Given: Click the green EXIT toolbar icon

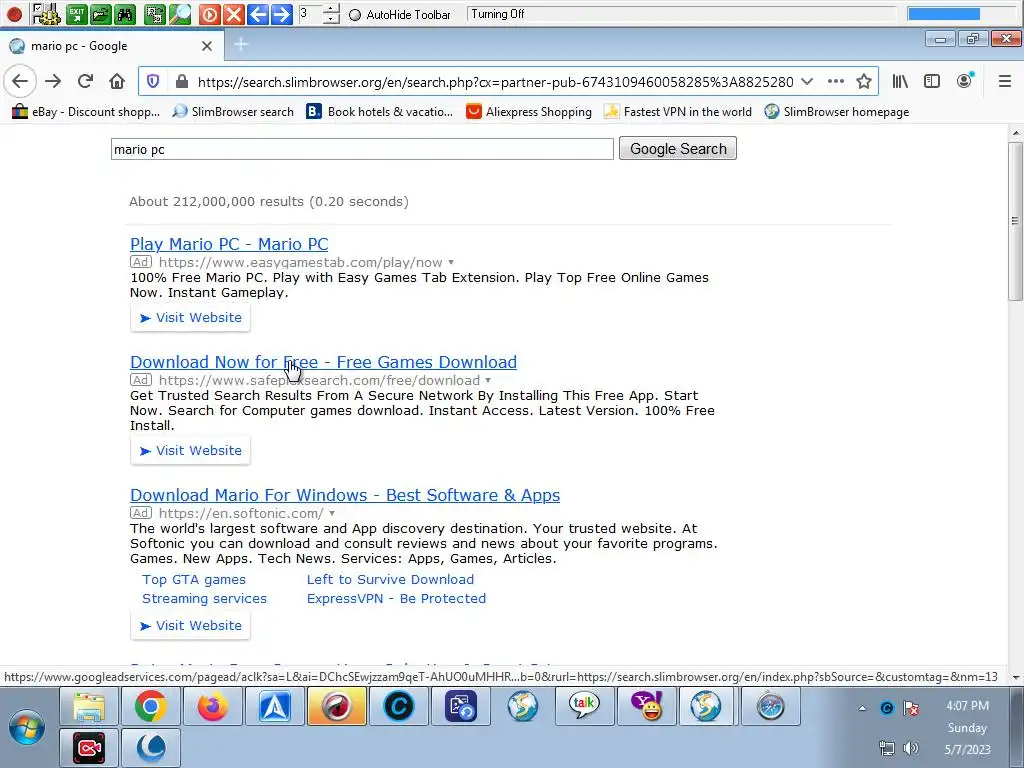Looking at the screenshot, I should tap(76, 14).
